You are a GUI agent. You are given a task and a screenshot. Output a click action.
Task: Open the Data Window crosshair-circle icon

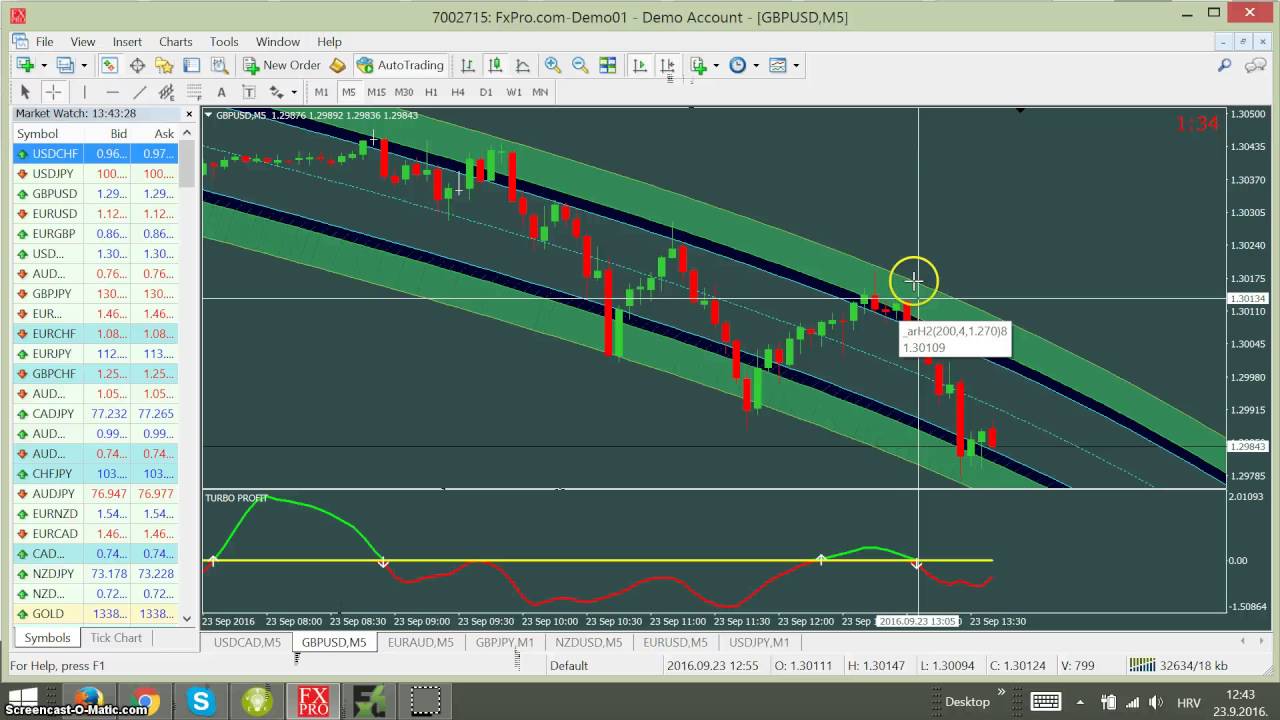pyautogui.click(x=137, y=65)
